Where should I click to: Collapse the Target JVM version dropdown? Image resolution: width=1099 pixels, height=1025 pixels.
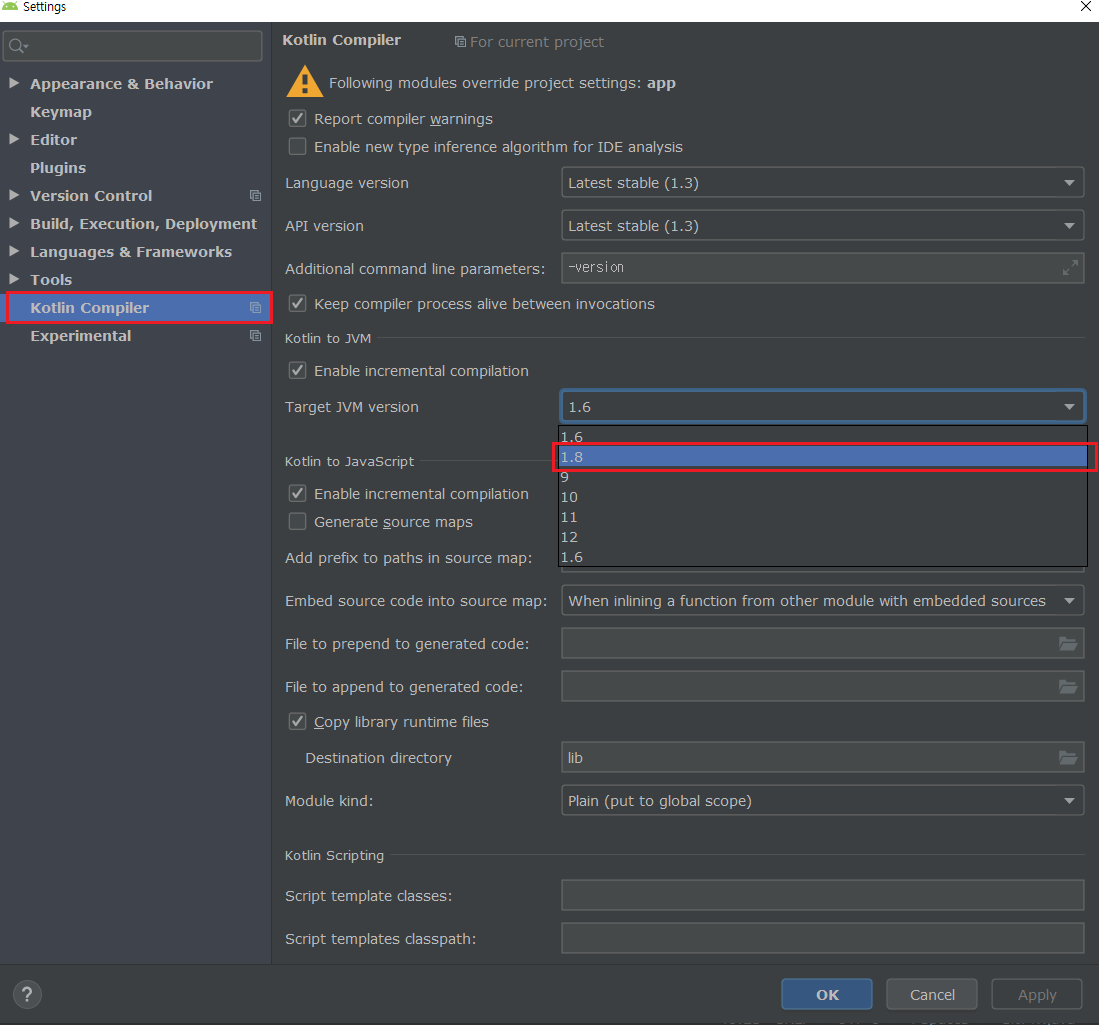822,407
